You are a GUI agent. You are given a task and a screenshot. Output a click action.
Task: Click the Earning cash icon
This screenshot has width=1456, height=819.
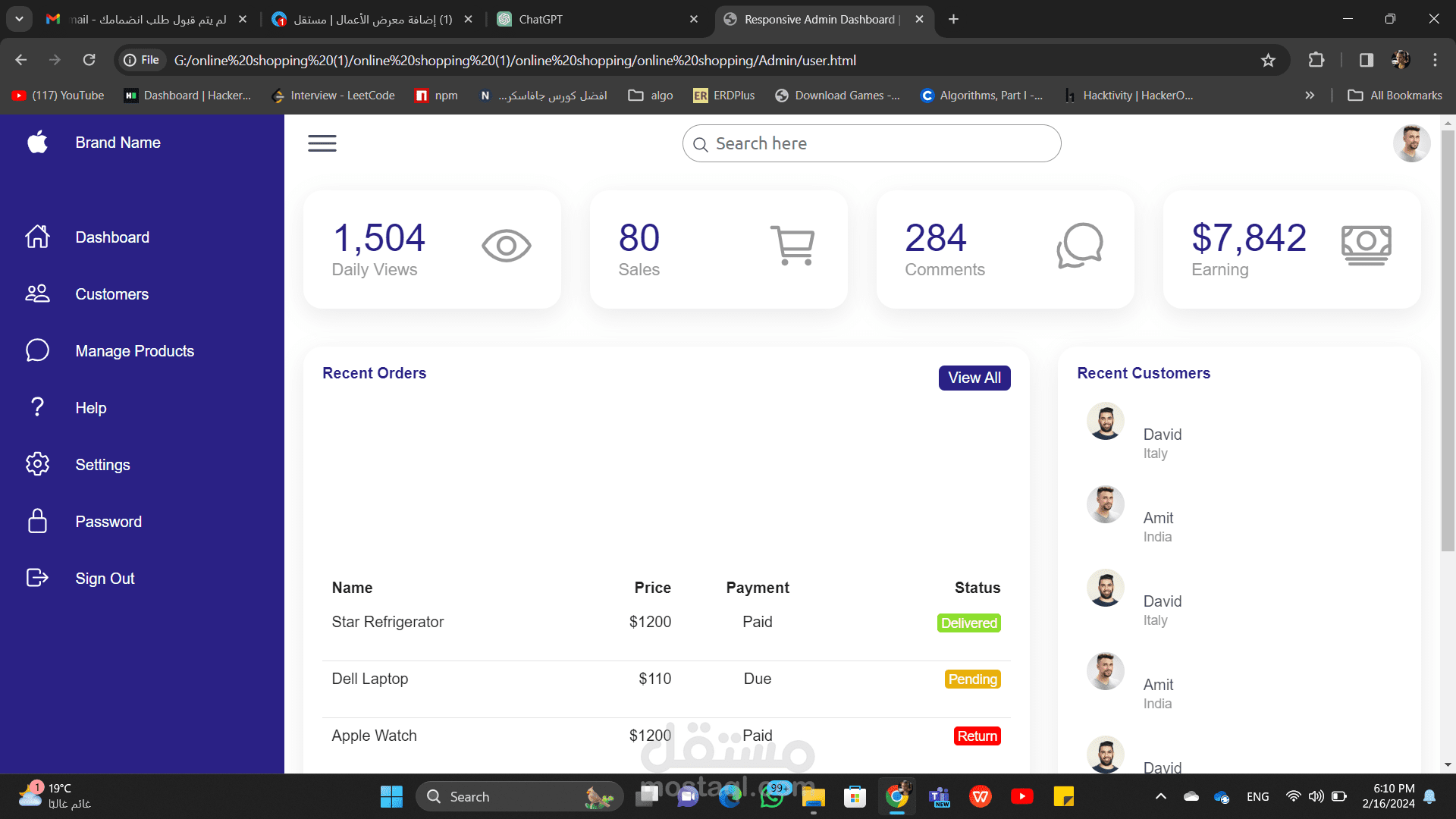click(x=1366, y=245)
